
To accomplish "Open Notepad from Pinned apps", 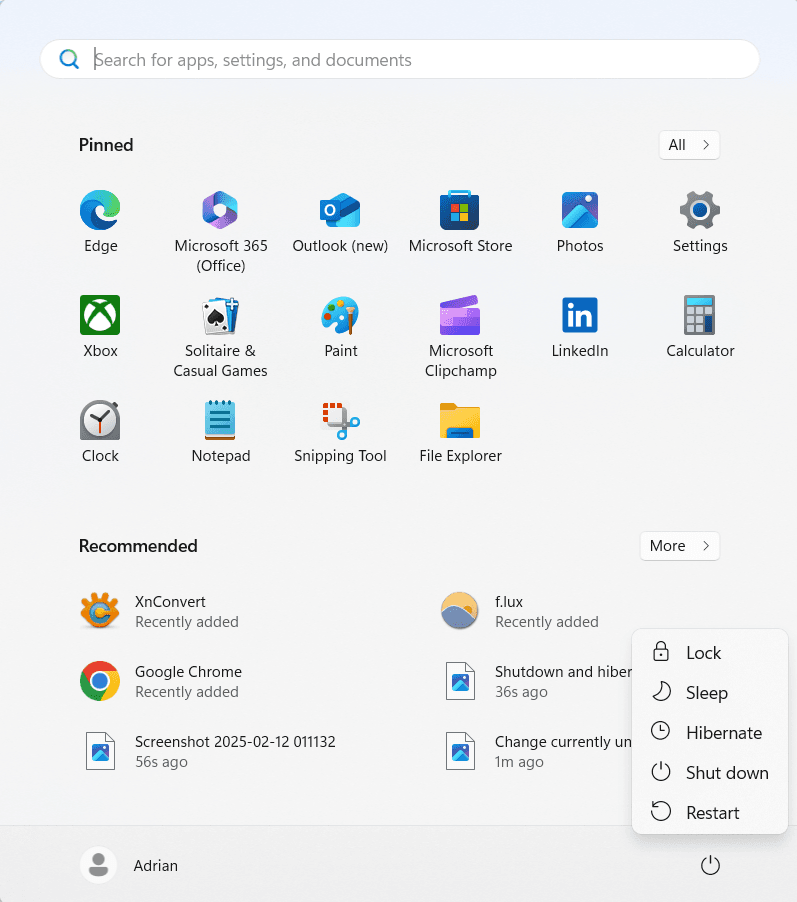I will [220, 431].
